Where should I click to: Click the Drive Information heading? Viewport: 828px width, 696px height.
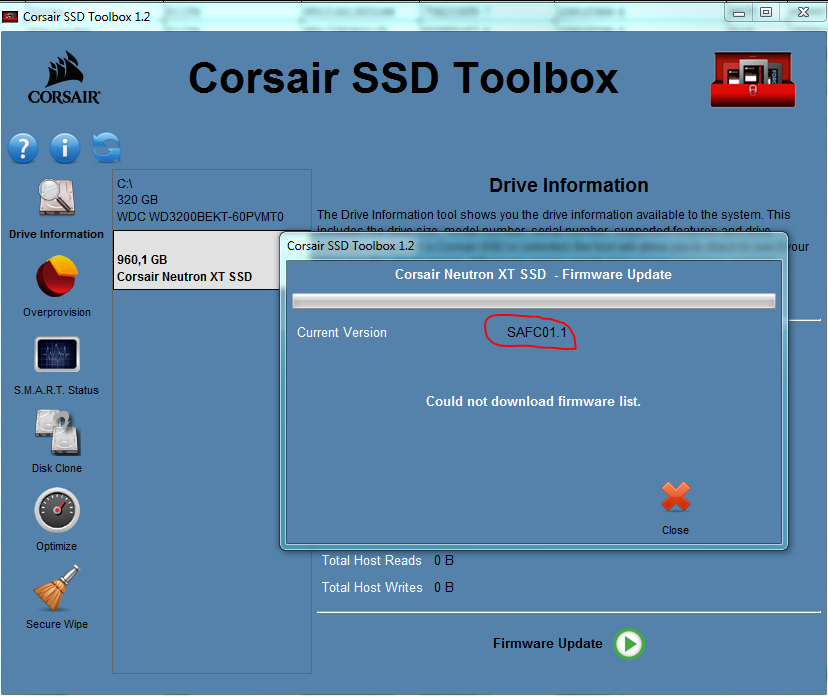pos(569,185)
